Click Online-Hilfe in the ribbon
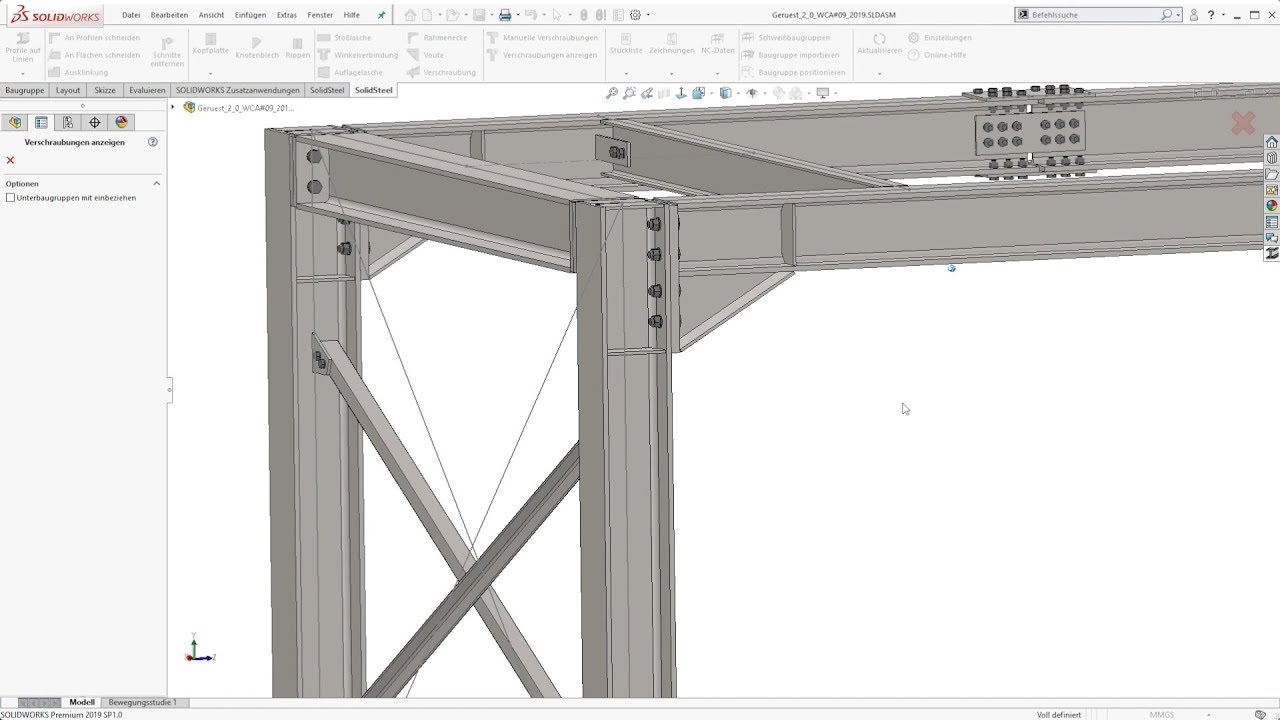 [x=936, y=55]
